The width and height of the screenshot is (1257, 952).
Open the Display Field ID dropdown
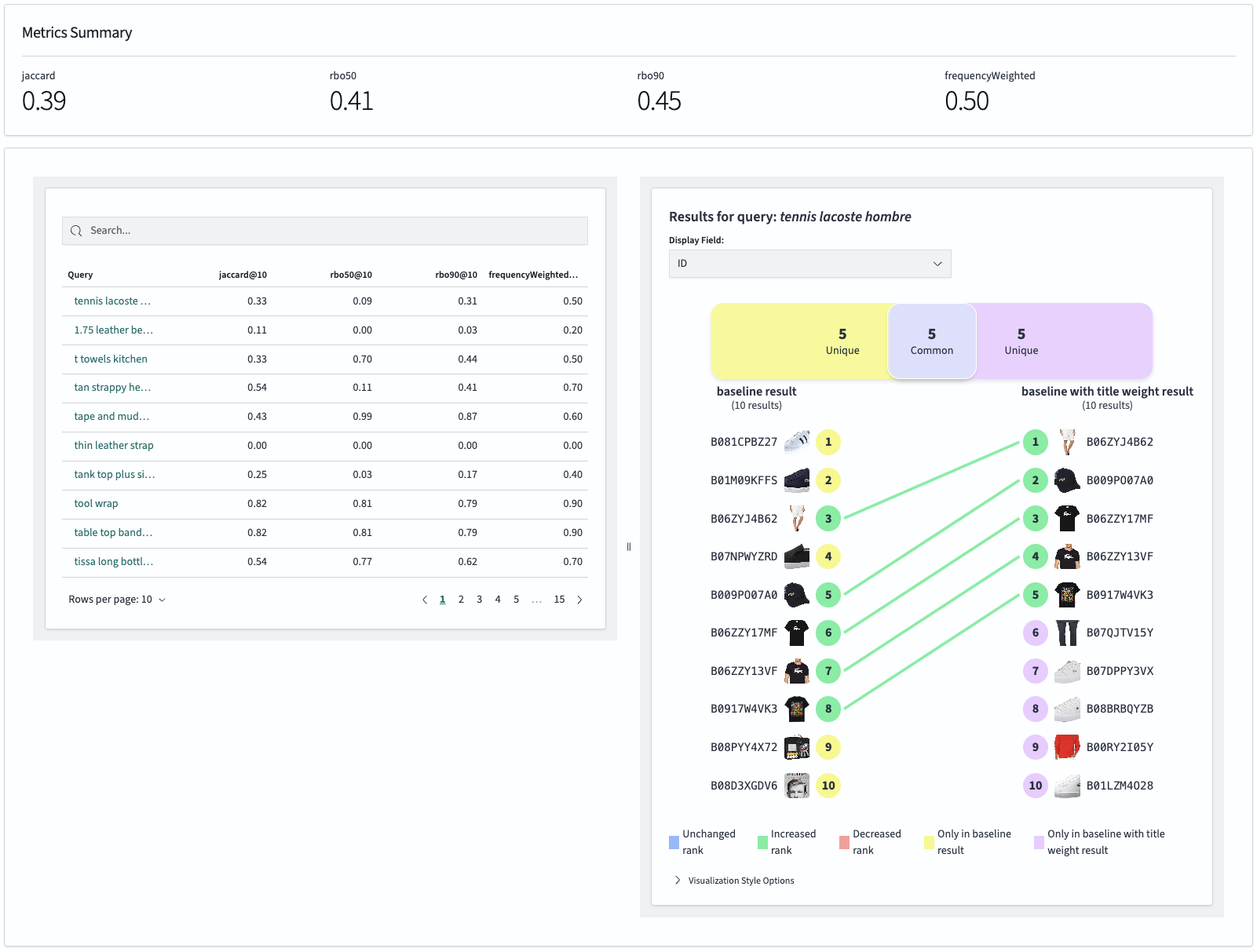point(809,264)
